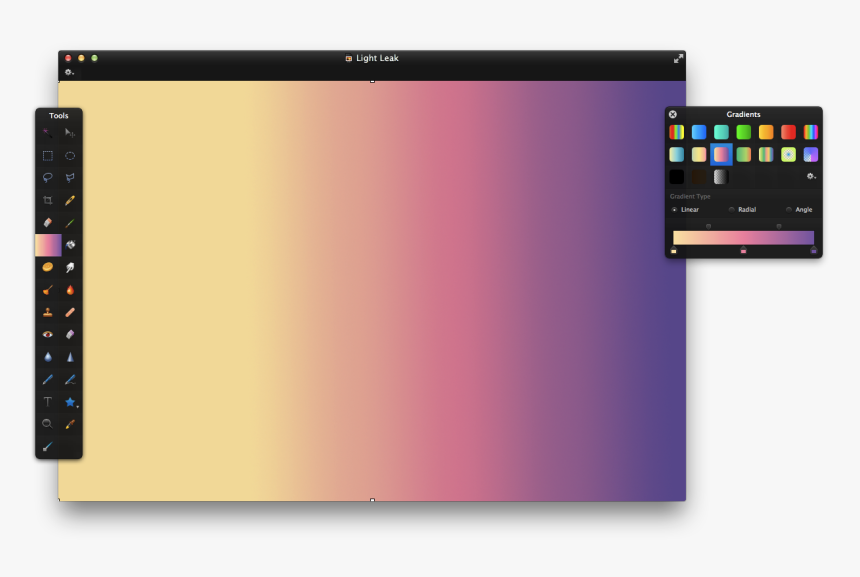This screenshot has height=577, width=860.
Task: Select the Lasso tool
Action: click(x=48, y=178)
